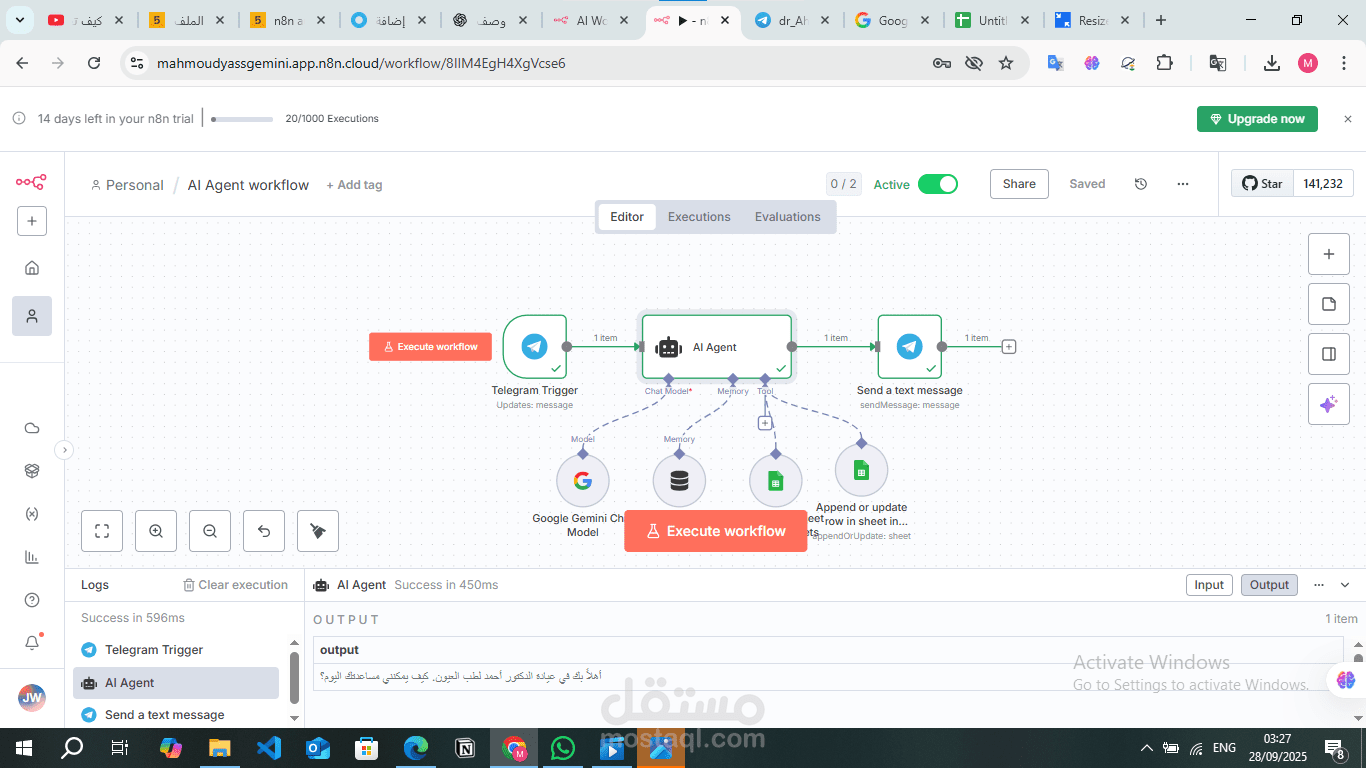Click the small Execute workflow button beside trigger
The width and height of the screenshot is (1366, 768).
[430, 346]
